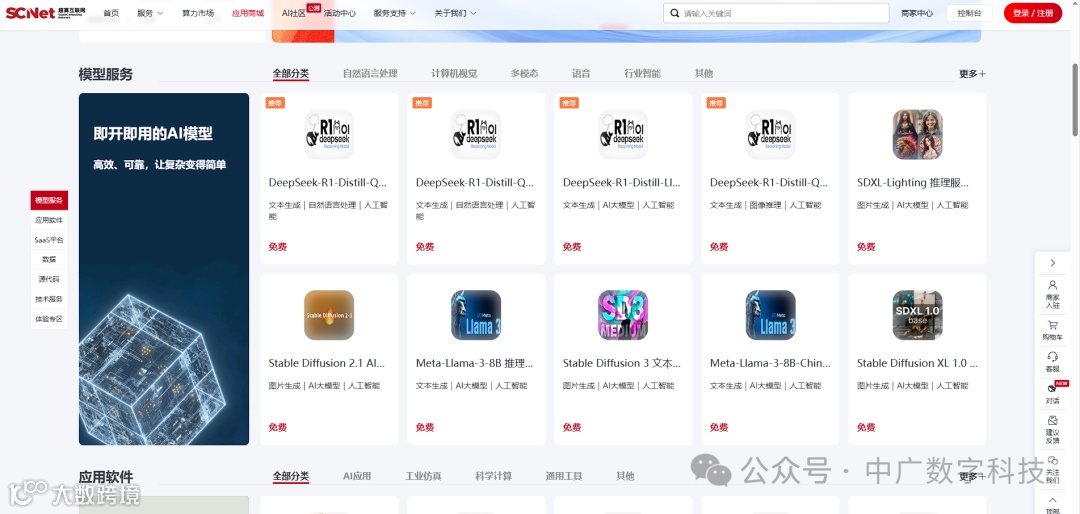Image resolution: width=1080 pixels, height=514 pixels.
Task: Select 模型服务 in left anchor menu
Action: [x=49, y=201]
